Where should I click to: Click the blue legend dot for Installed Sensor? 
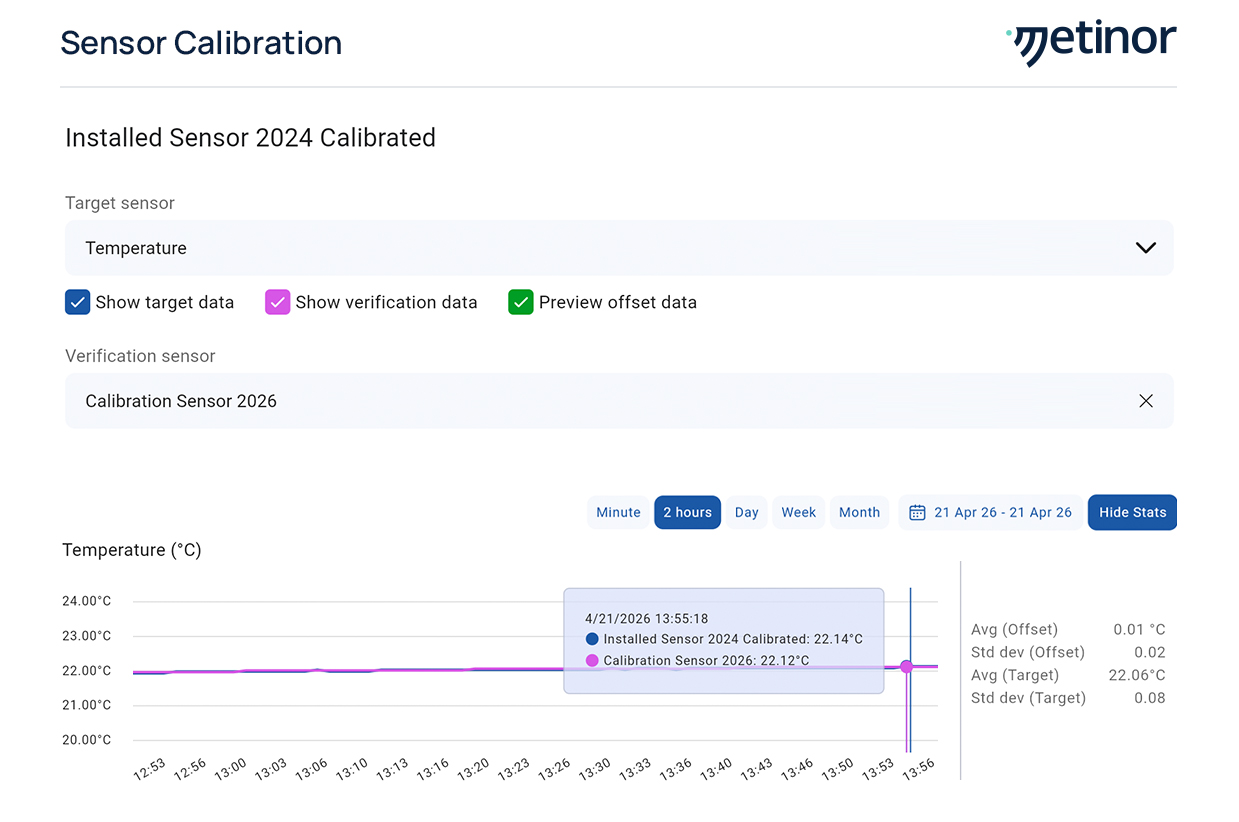click(592, 639)
